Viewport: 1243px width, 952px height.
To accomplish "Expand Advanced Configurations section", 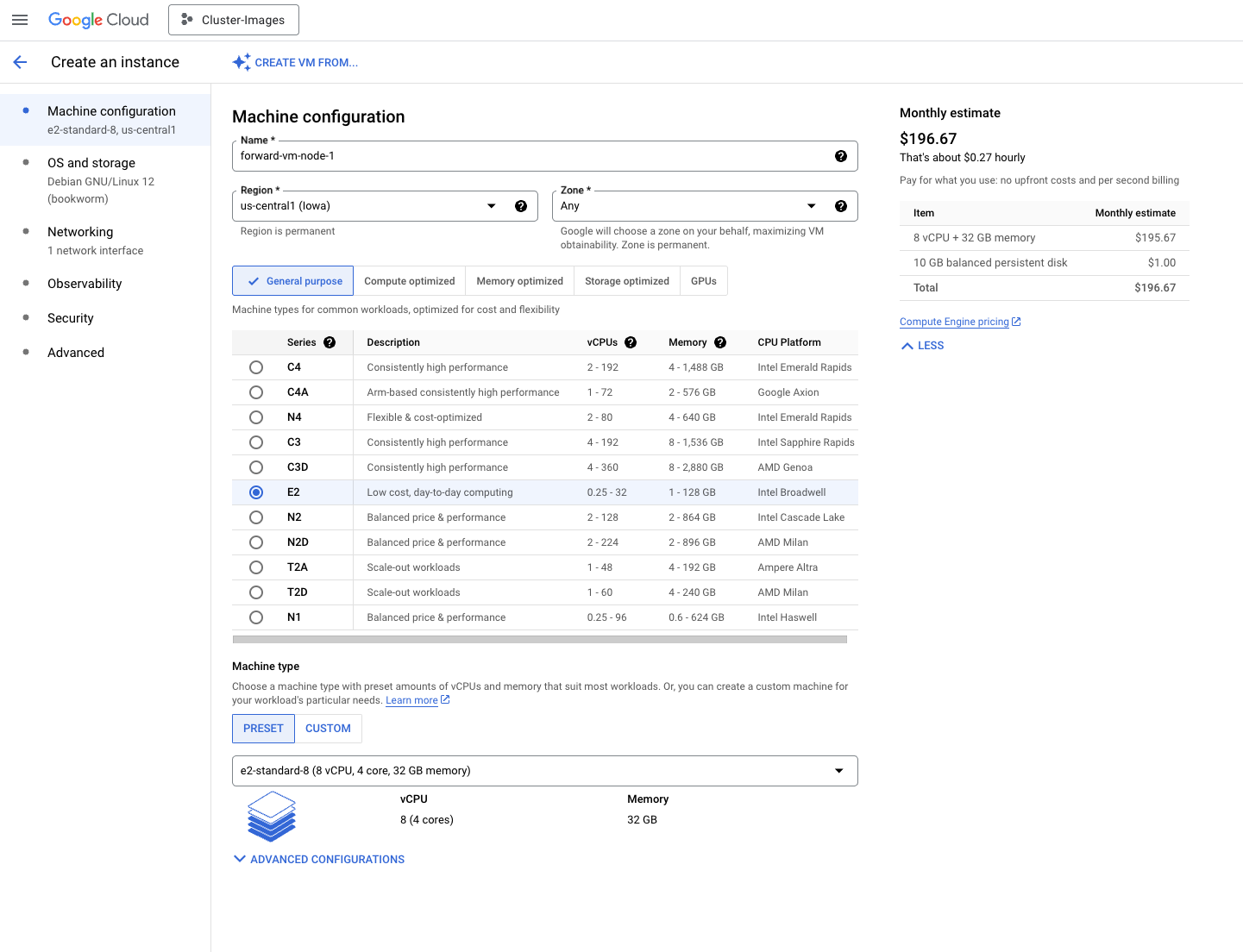I will 318,860.
